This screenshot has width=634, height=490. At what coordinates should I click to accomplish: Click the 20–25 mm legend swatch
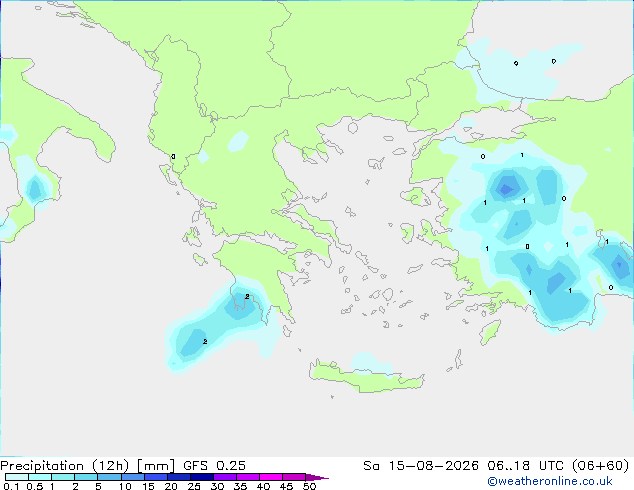[x=178, y=477]
